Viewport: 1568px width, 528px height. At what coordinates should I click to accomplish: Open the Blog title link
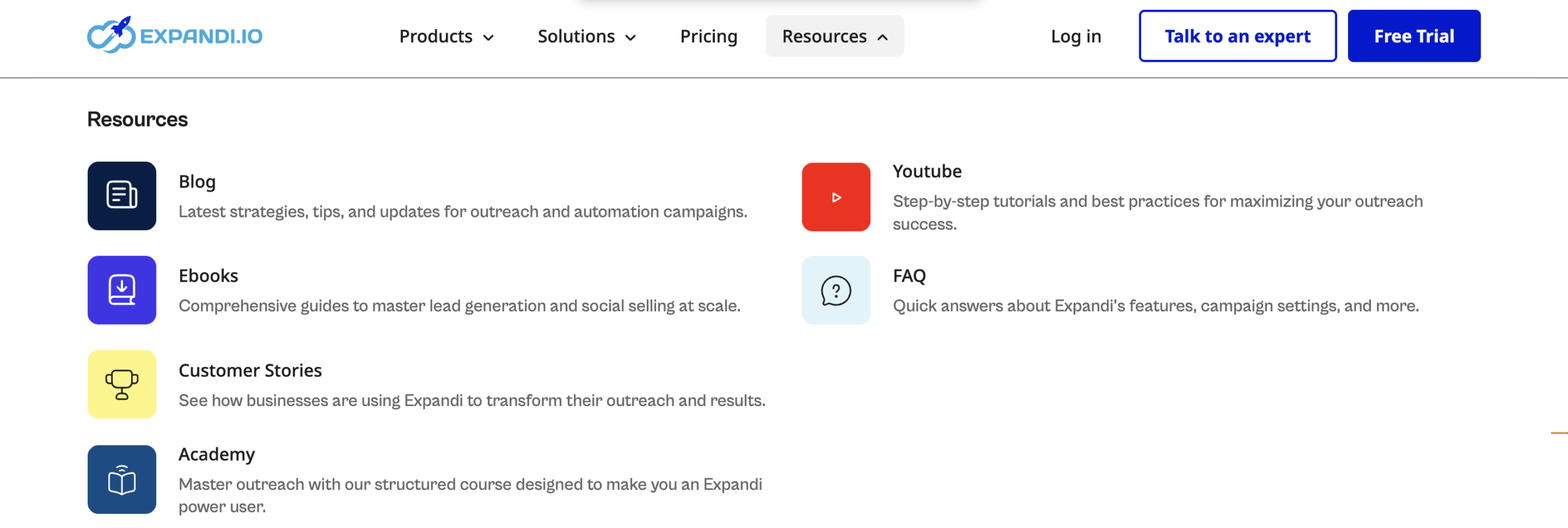click(197, 182)
